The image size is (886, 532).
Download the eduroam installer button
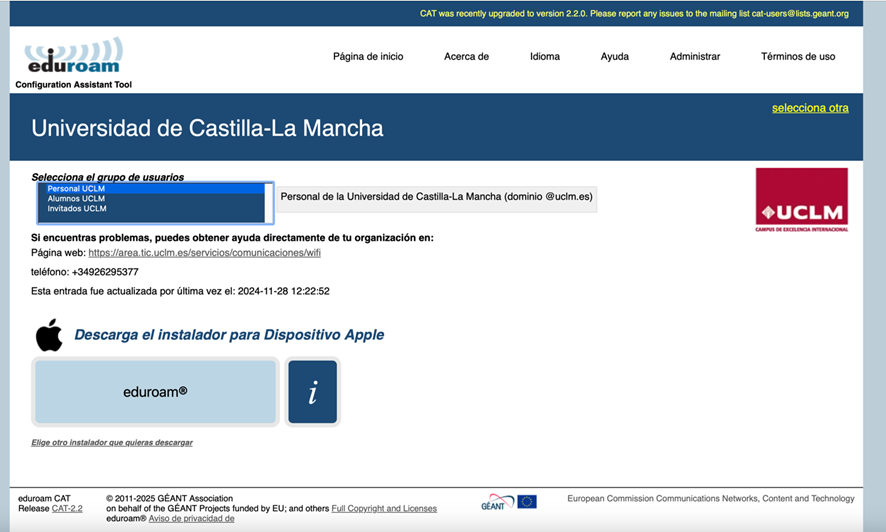pos(155,392)
